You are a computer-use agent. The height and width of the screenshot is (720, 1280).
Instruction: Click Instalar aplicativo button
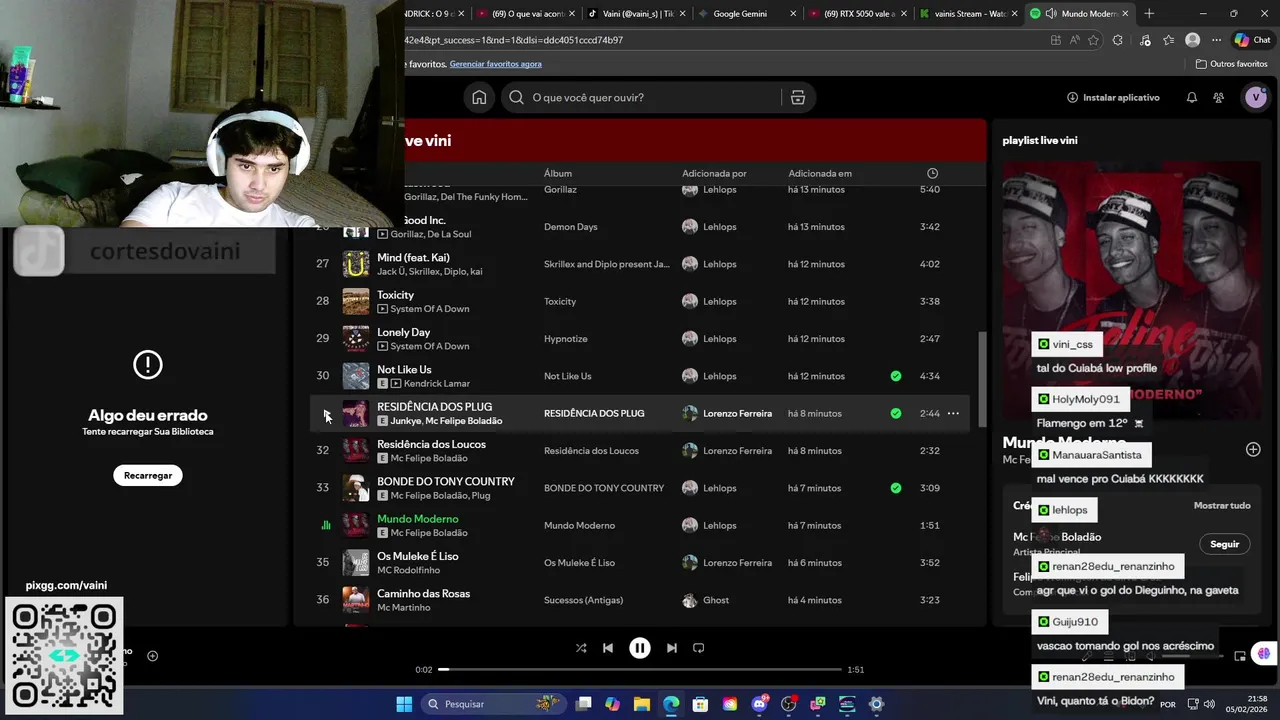click(x=1113, y=97)
